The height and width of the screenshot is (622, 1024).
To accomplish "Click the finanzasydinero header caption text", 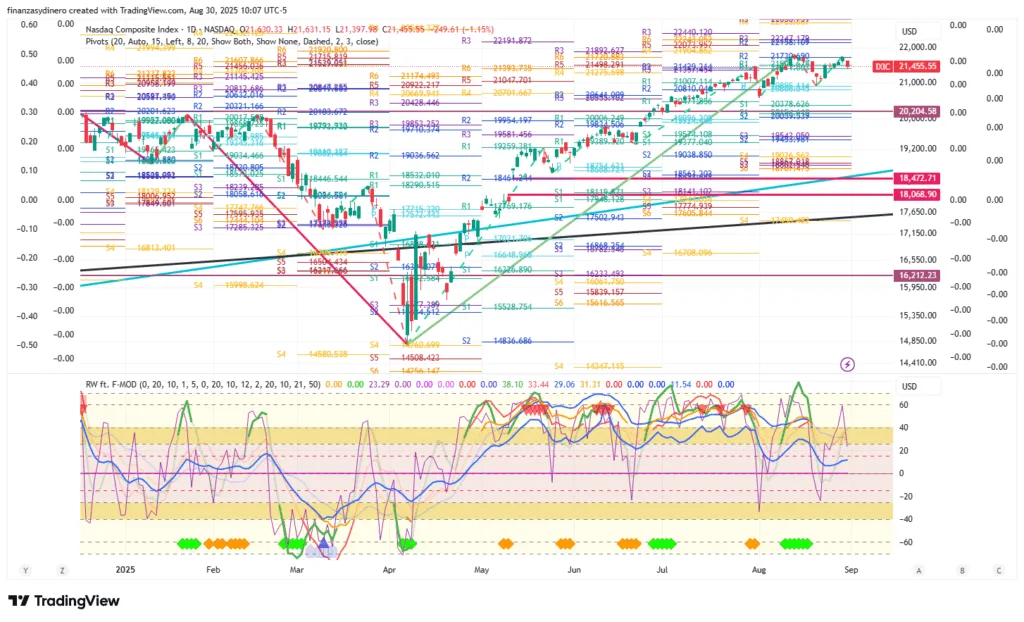I will 147,10.
